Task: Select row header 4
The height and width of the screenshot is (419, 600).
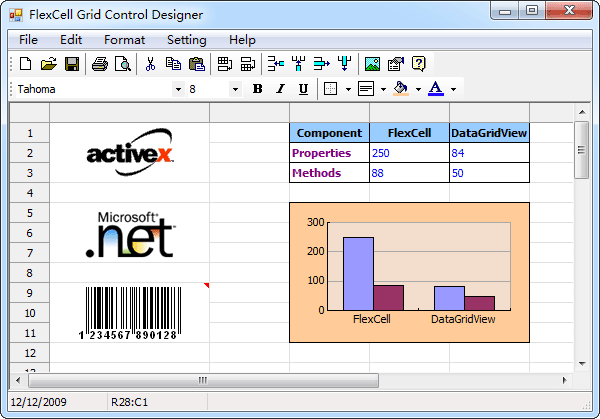Action: coord(30,193)
